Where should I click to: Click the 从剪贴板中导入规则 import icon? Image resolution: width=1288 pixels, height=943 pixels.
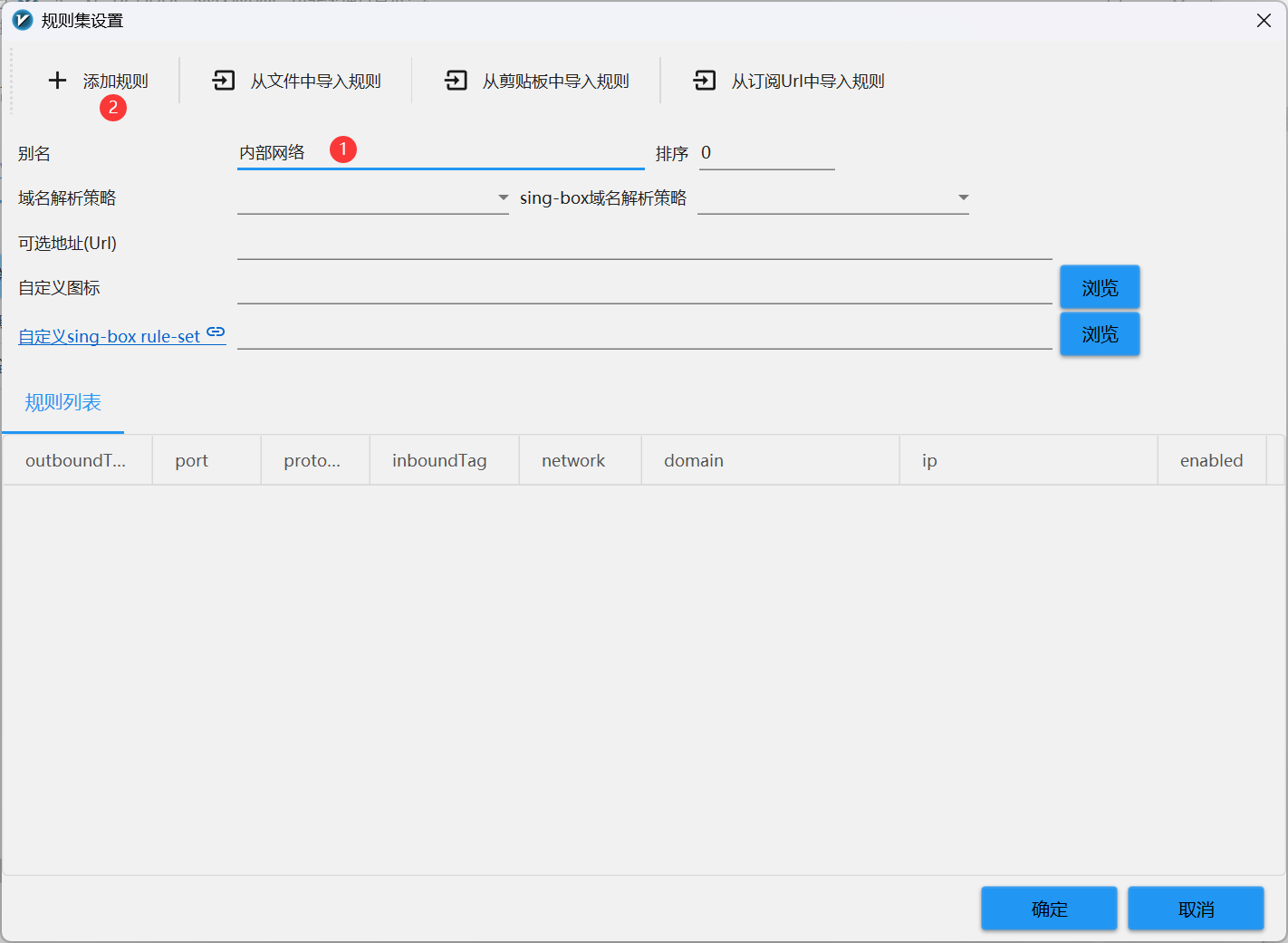456,81
